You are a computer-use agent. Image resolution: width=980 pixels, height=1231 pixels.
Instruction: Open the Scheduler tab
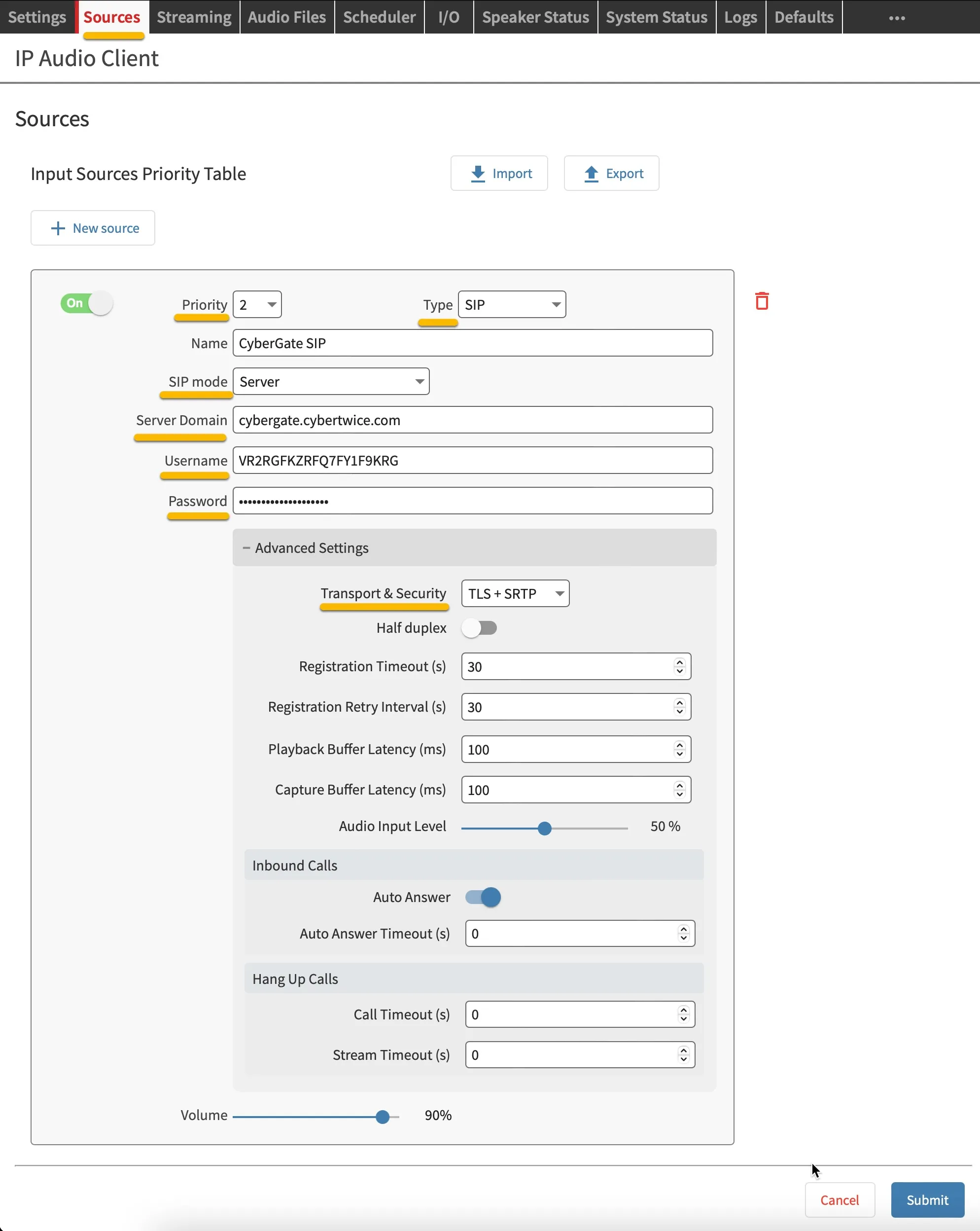tap(379, 17)
